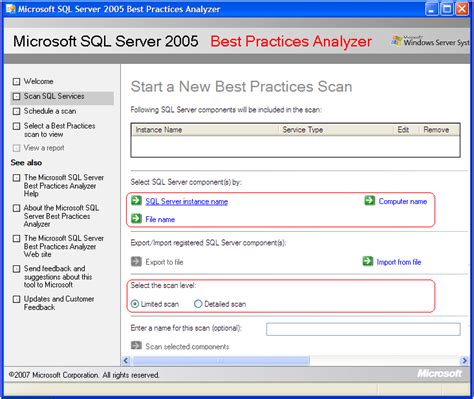The height and width of the screenshot is (399, 474).
Task: Select the Detailed scan radio button
Action: point(198,304)
